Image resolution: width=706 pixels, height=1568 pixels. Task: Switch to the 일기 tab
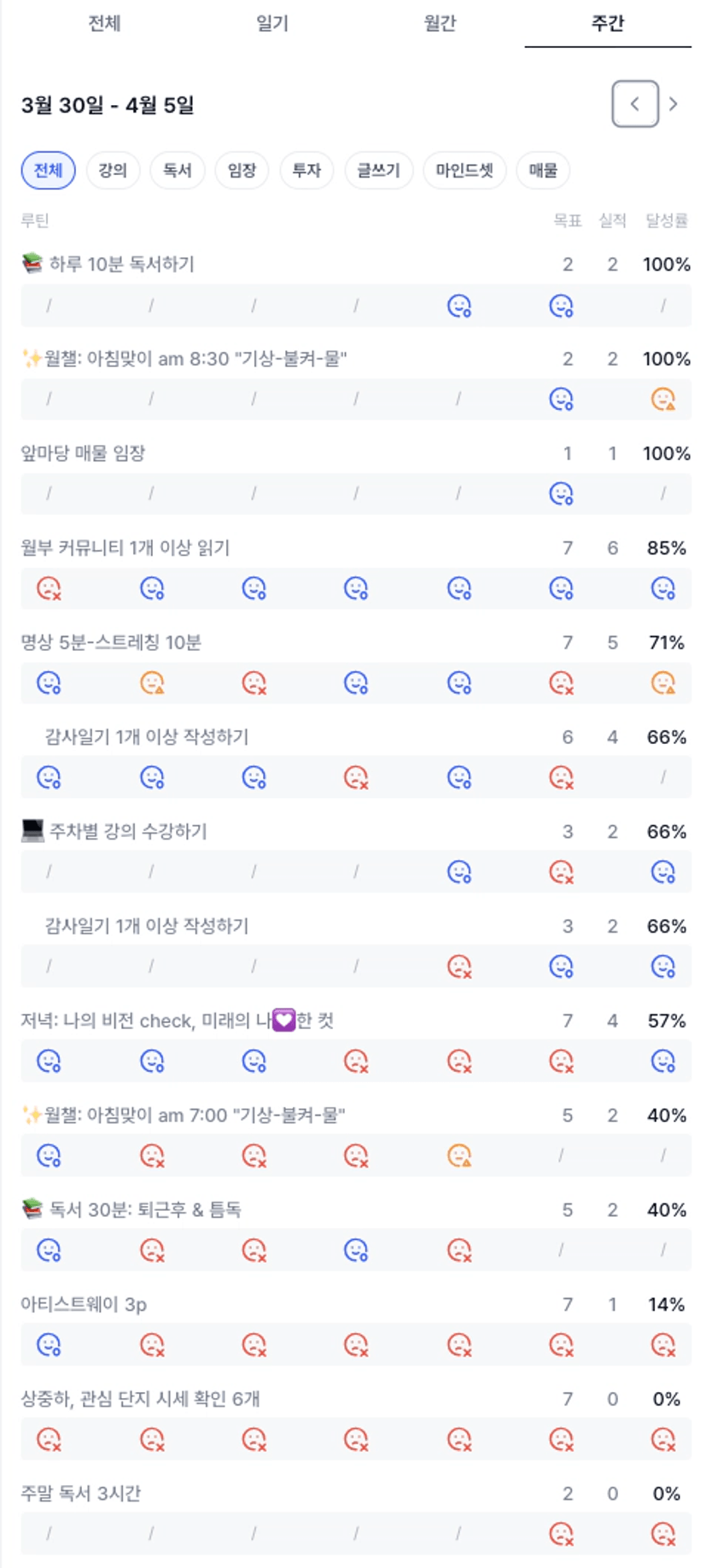(272, 23)
